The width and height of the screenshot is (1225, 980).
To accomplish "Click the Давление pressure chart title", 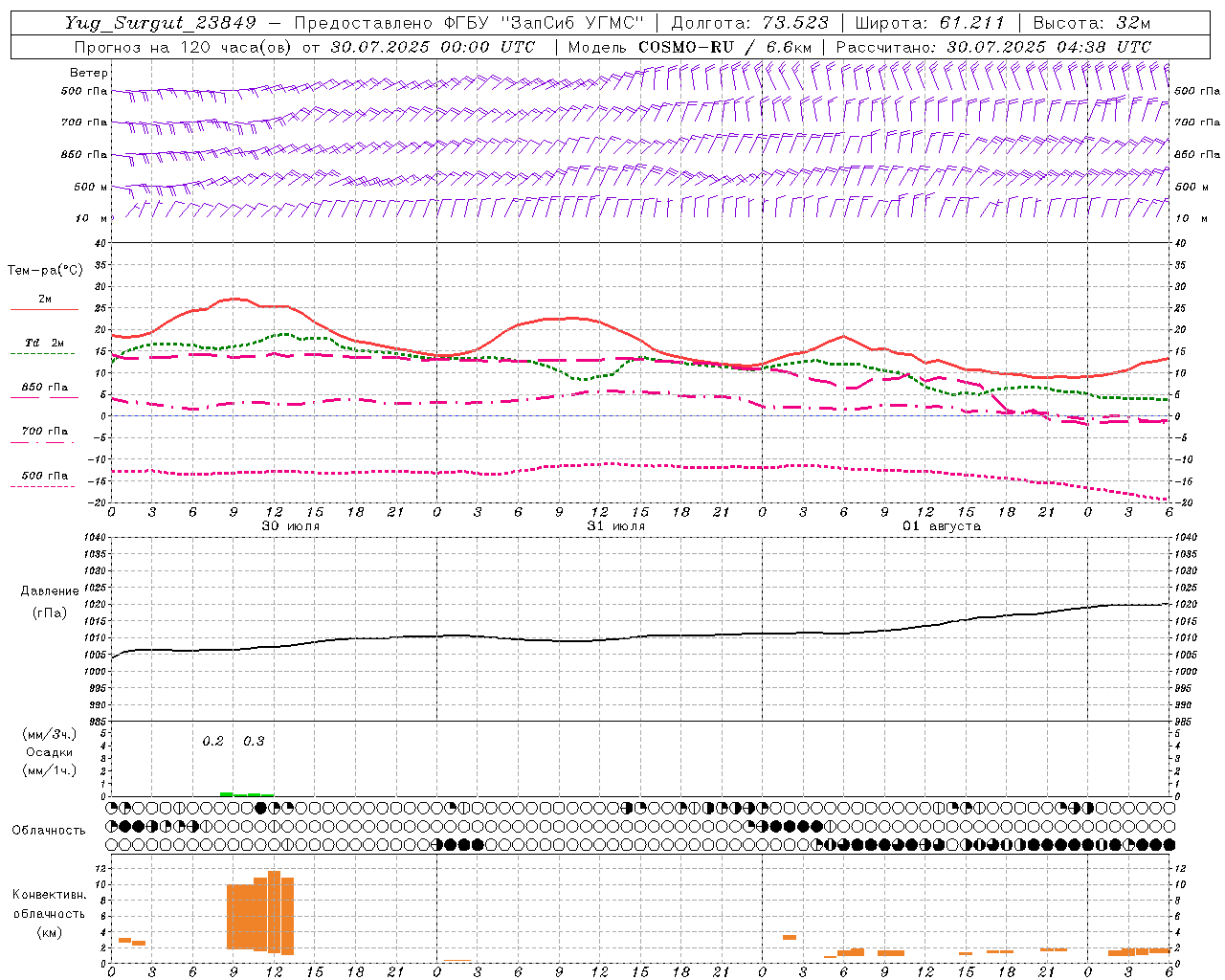I will click(x=49, y=591).
